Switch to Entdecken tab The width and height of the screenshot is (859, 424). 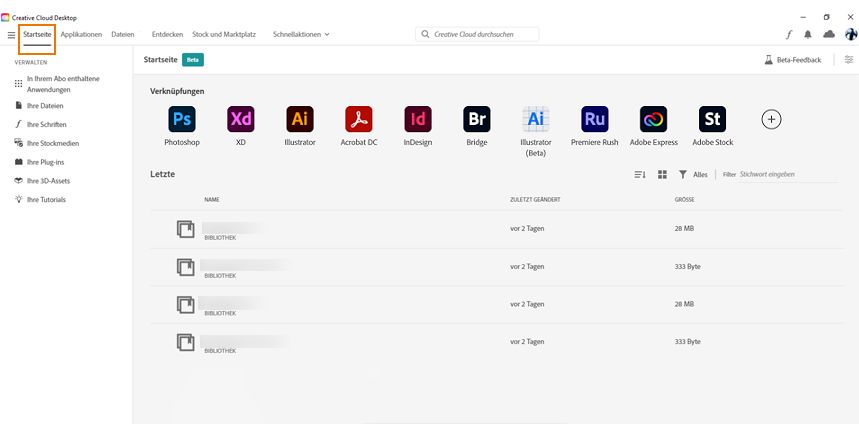[168, 34]
